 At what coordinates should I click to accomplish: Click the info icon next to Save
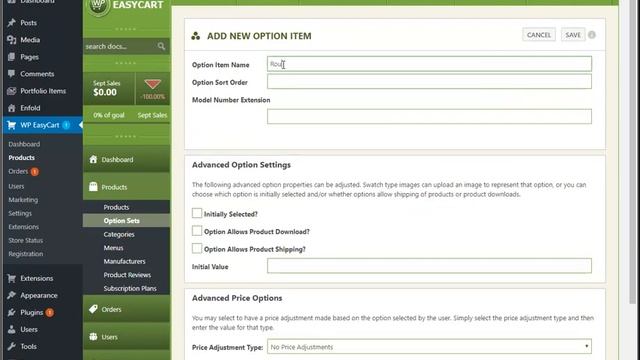pos(592,35)
